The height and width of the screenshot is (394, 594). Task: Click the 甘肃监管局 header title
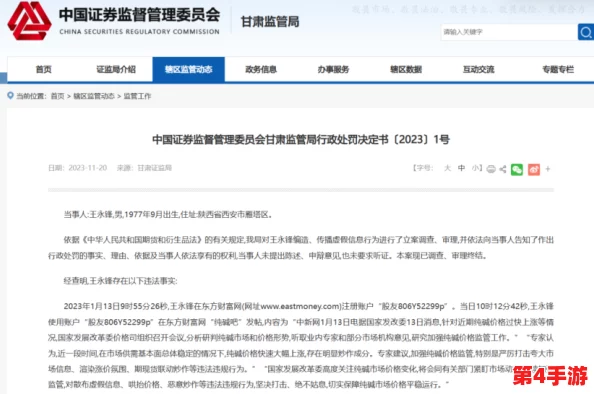coord(270,22)
